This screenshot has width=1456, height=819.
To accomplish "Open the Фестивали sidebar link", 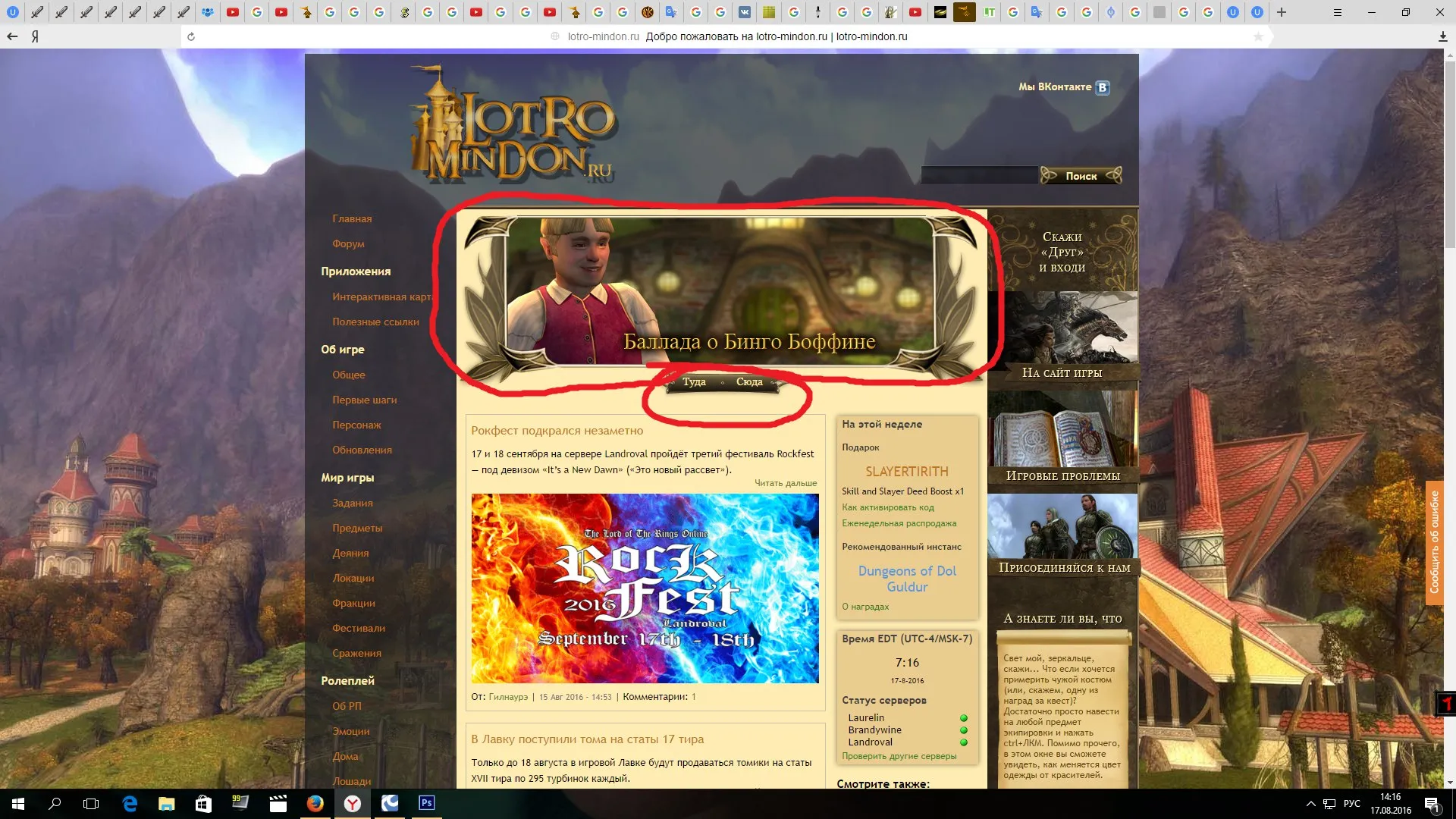I will 359,628.
